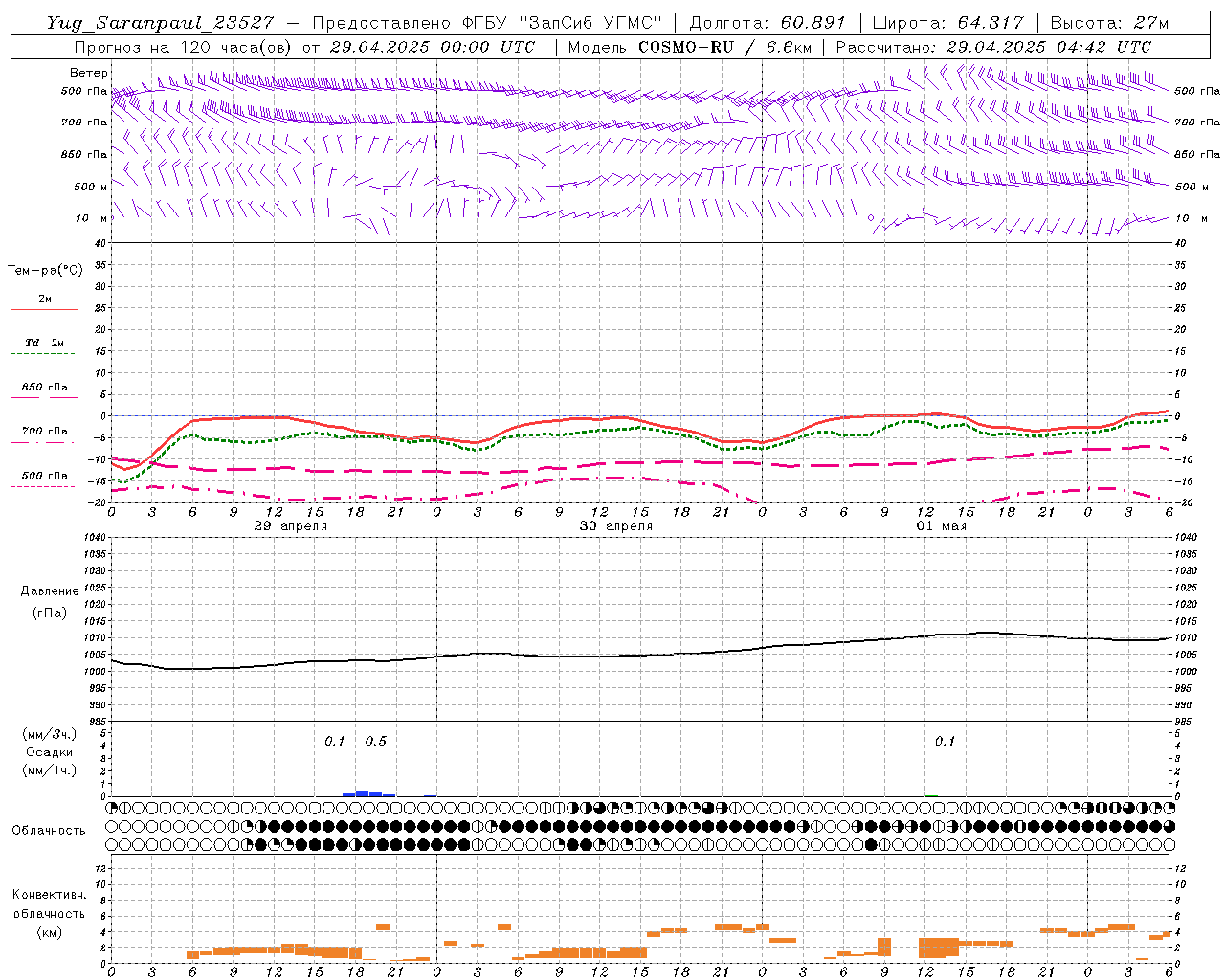Click the blue precipitation bar on 29 апреля
Viewport: 1225px width, 980px height.
click(368, 793)
